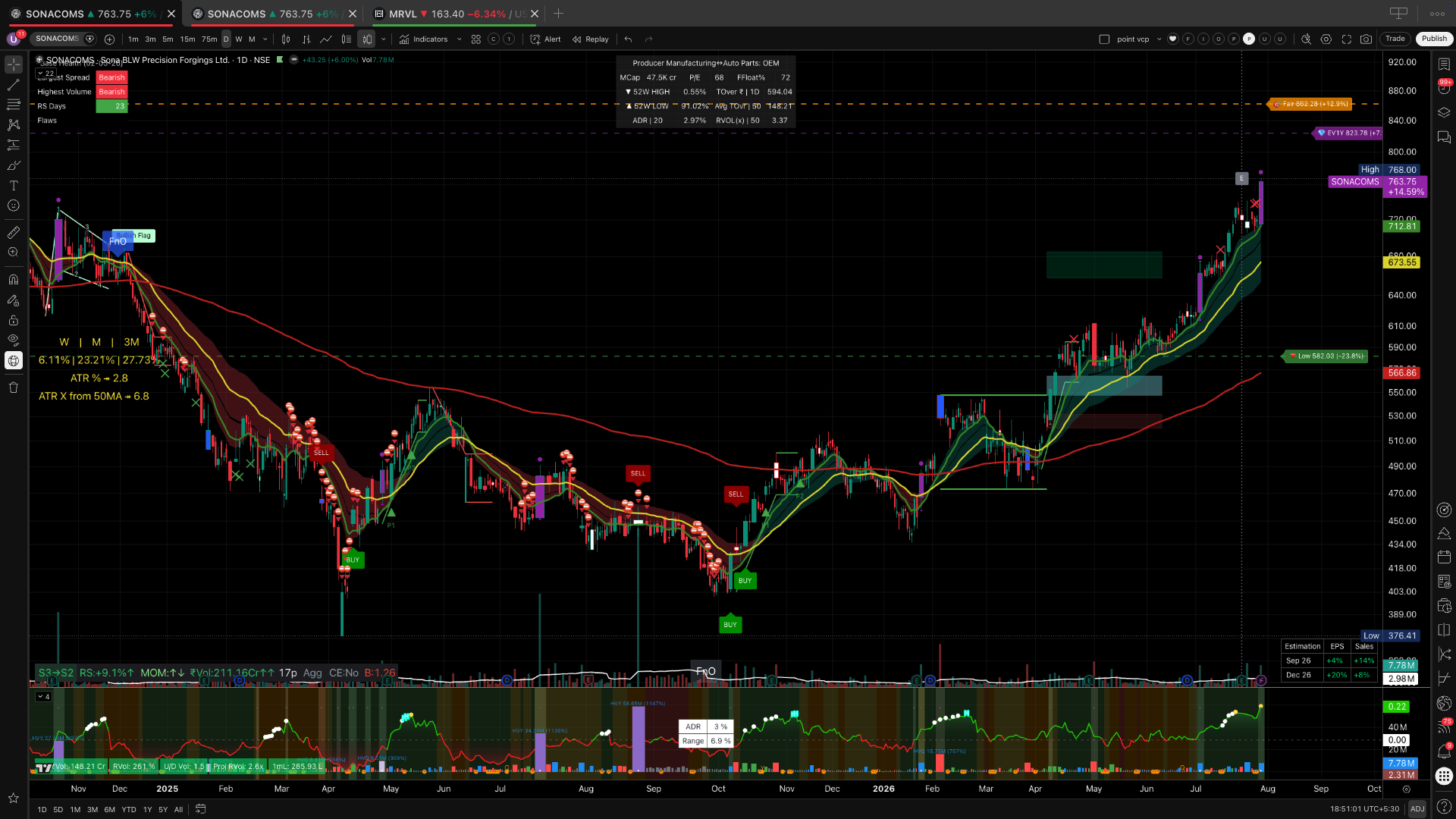
Task: Open the ellipsis menu in title bar
Action: [x=1437, y=14]
